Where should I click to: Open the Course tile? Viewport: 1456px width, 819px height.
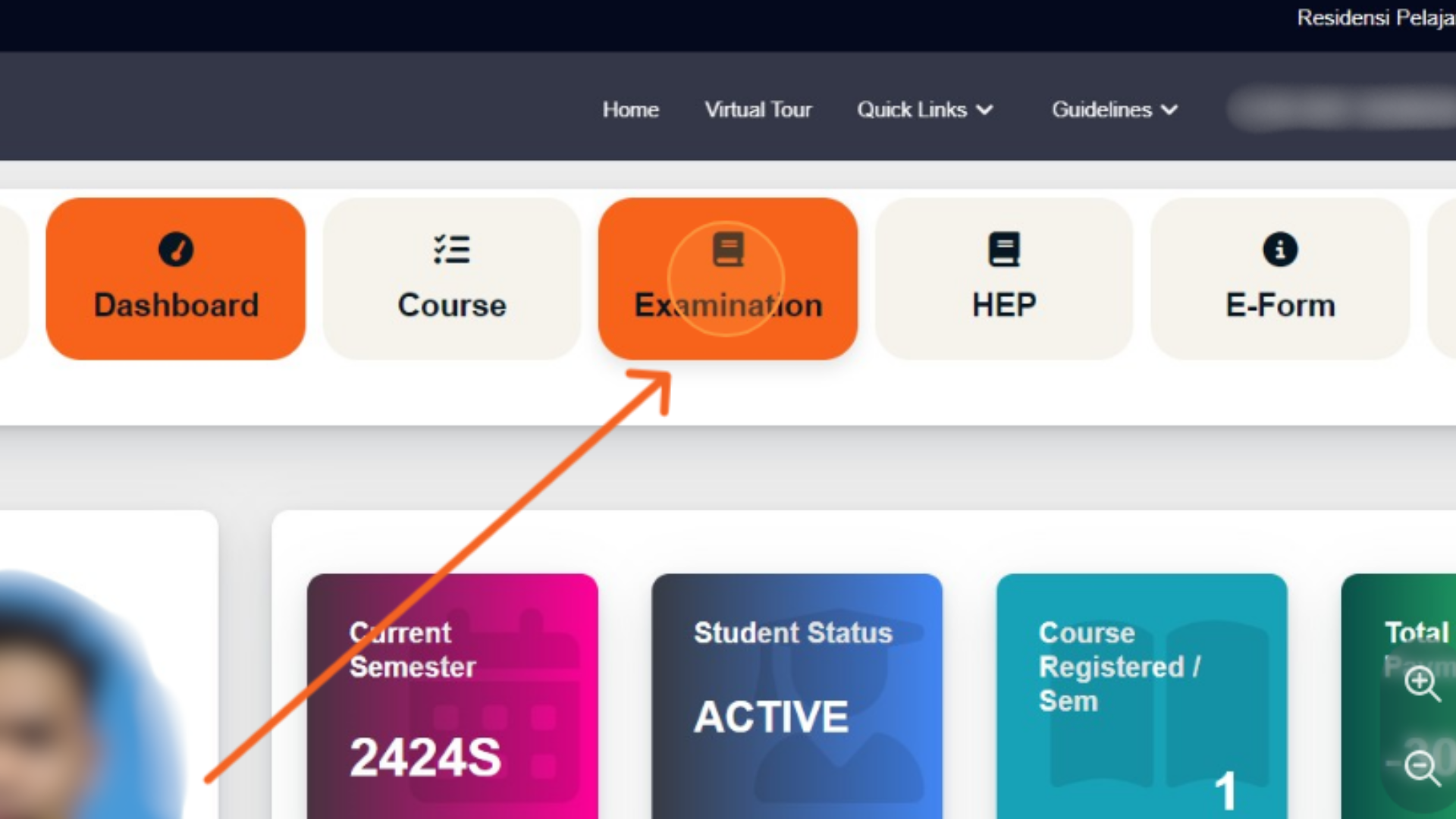[452, 278]
